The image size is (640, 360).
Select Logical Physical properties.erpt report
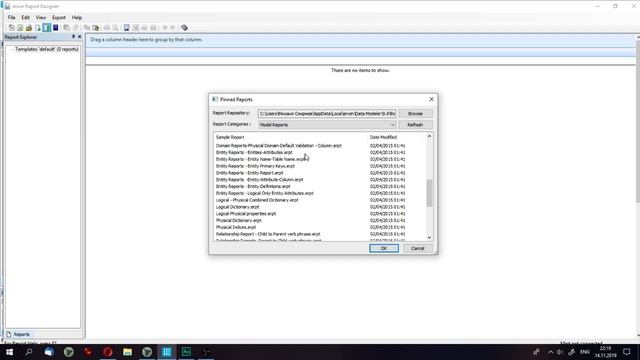pos(246,213)
